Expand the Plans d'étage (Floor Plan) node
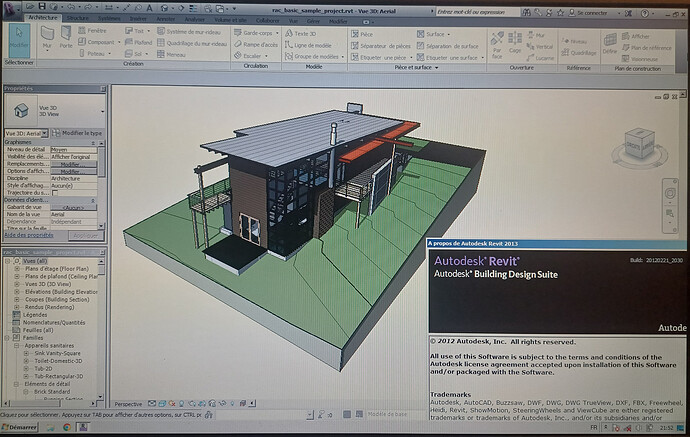690x437 pixels. 17,268
